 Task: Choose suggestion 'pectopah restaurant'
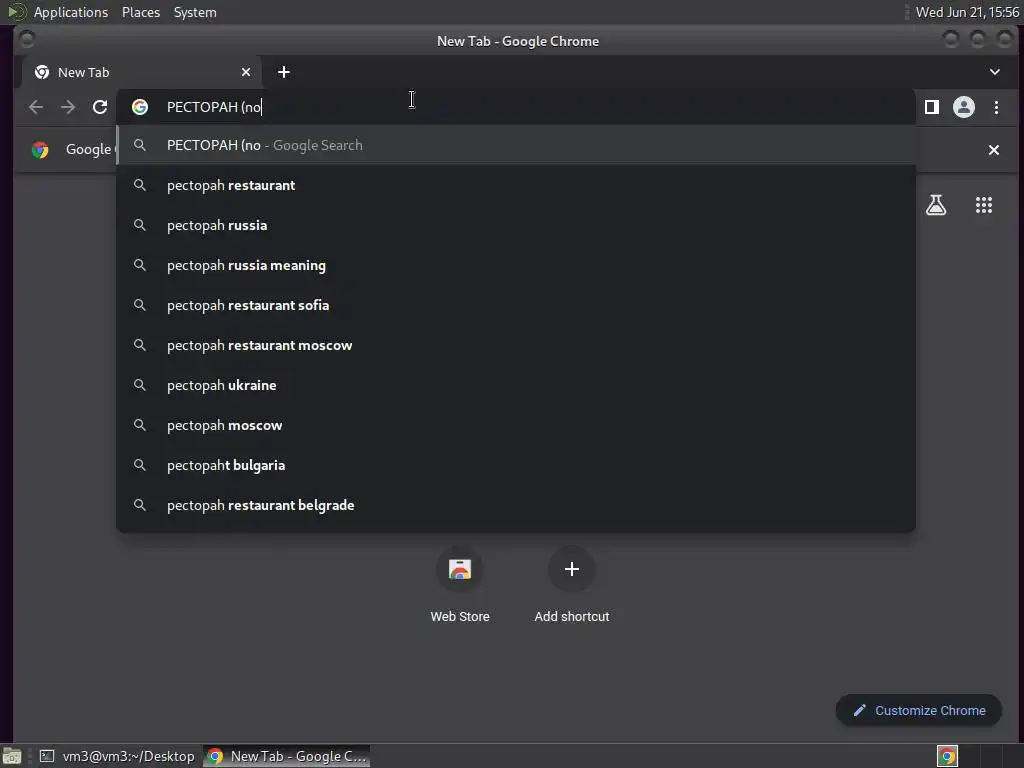click(x=516, y=185)
